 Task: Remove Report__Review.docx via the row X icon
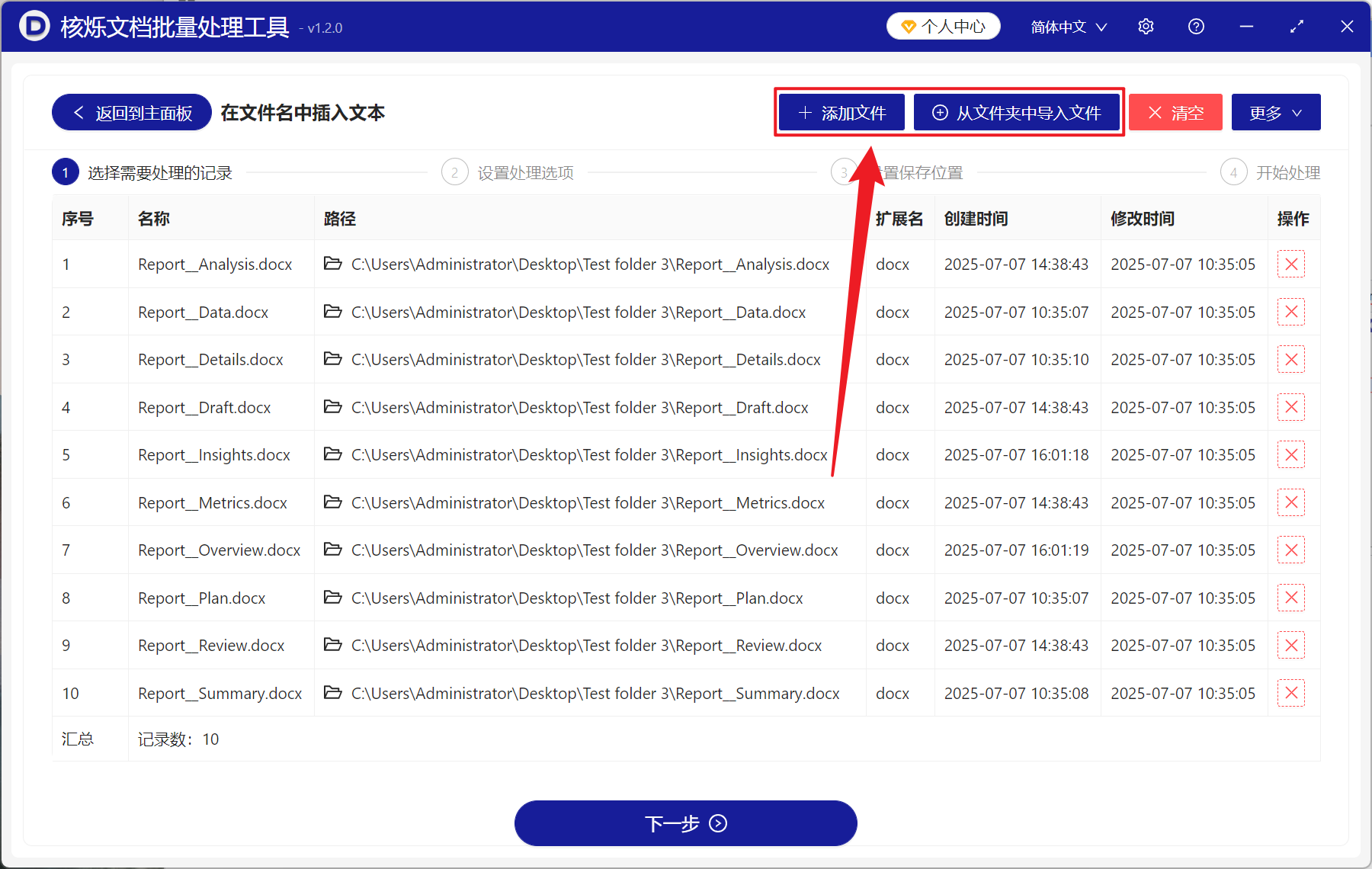coord(1291,645)
